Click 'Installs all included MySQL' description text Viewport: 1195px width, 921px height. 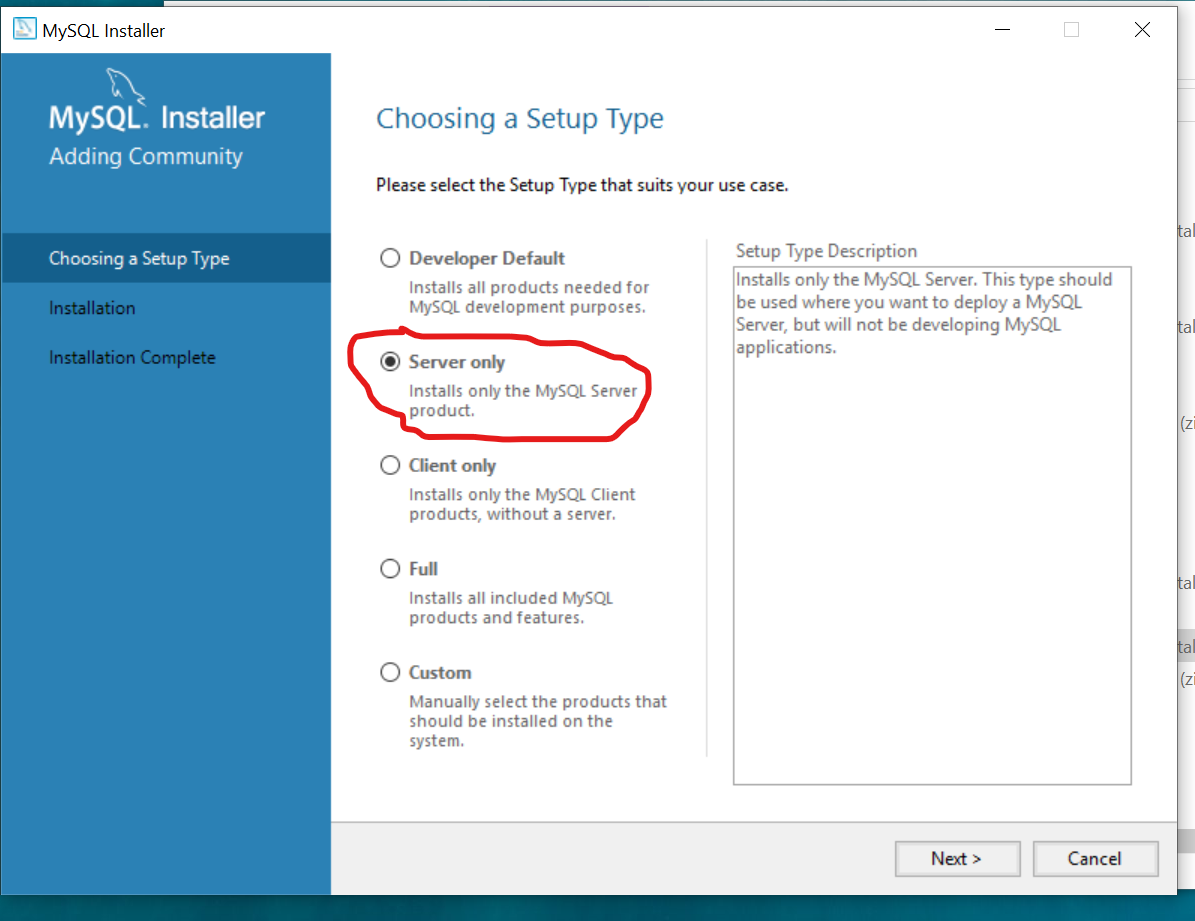point(511,608)
